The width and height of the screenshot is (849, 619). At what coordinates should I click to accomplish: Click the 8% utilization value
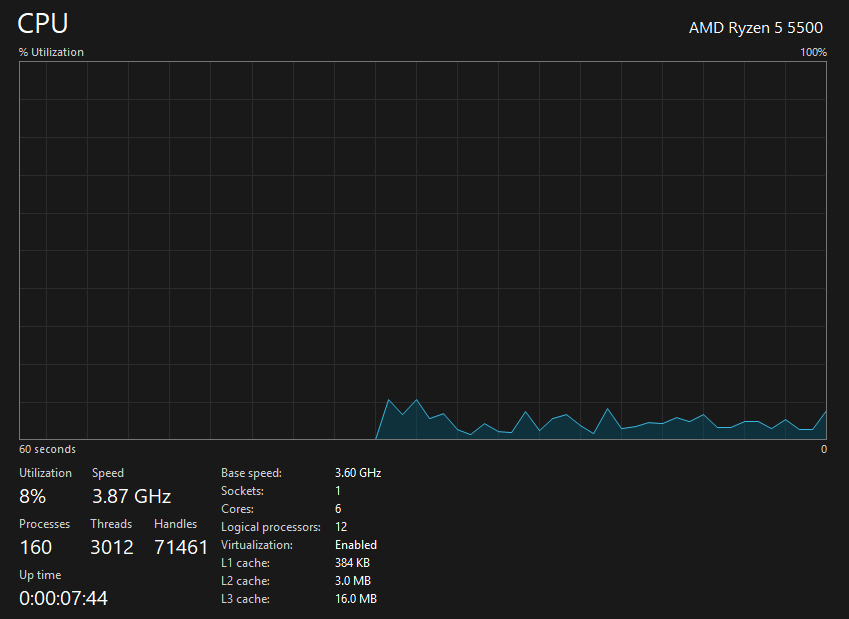[32, 496]
